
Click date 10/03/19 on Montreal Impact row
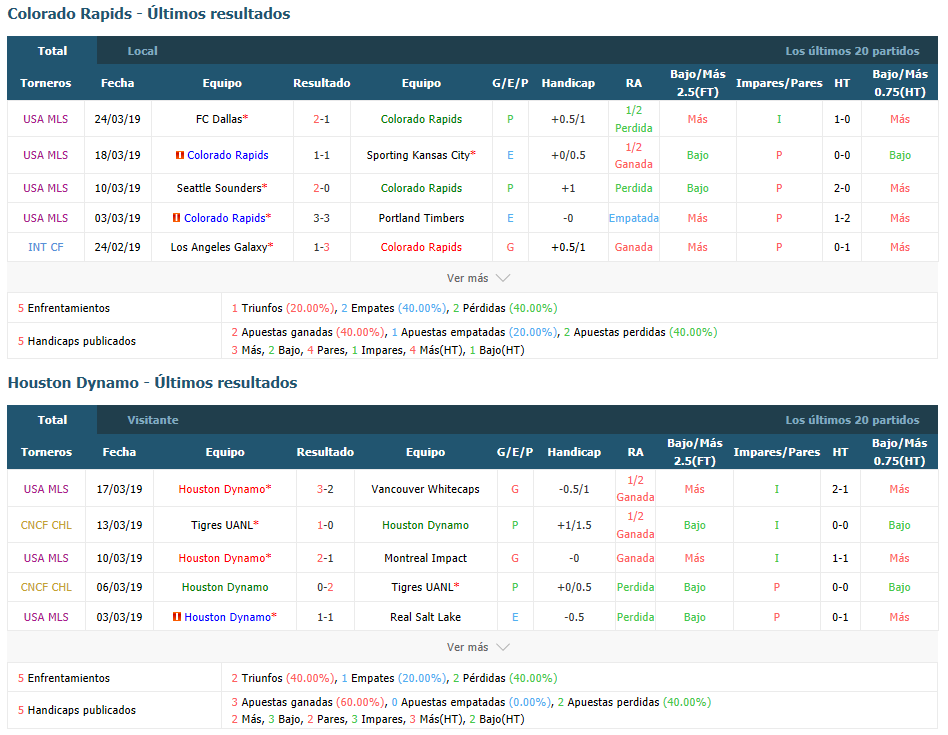[119, 558]
